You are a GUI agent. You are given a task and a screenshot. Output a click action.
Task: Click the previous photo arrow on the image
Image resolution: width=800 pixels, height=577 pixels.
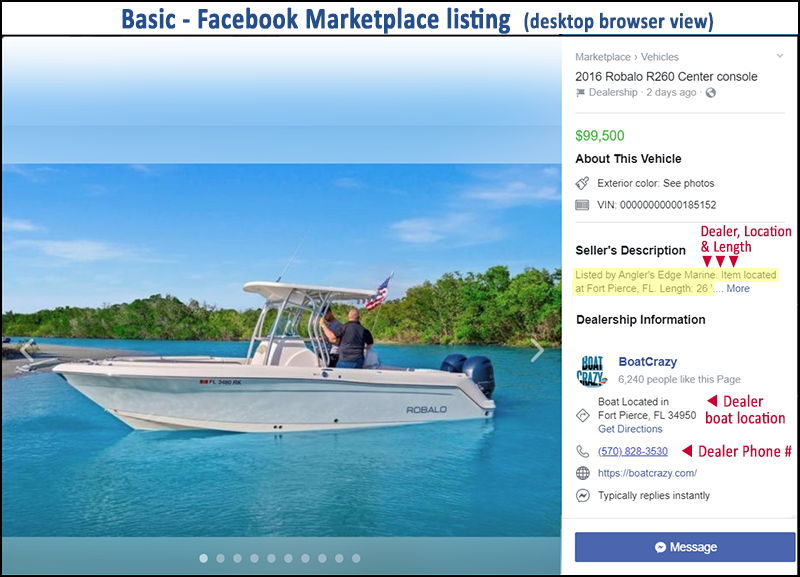coord(28,350)
